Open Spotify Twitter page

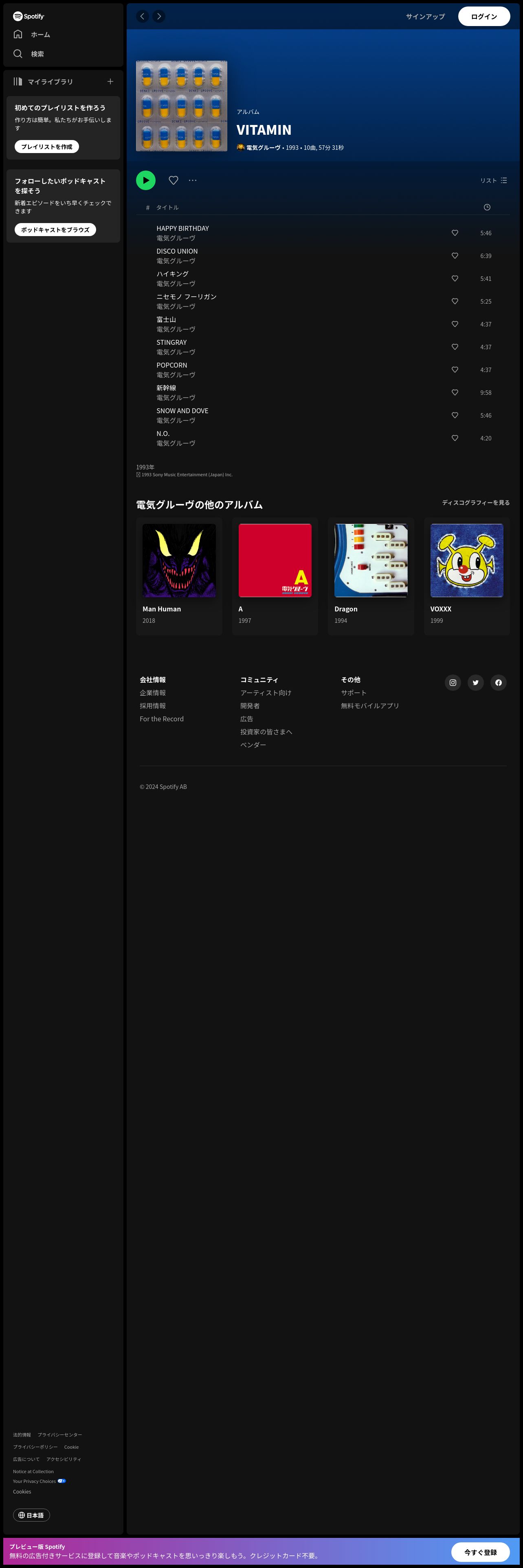(x=475, y=683)
